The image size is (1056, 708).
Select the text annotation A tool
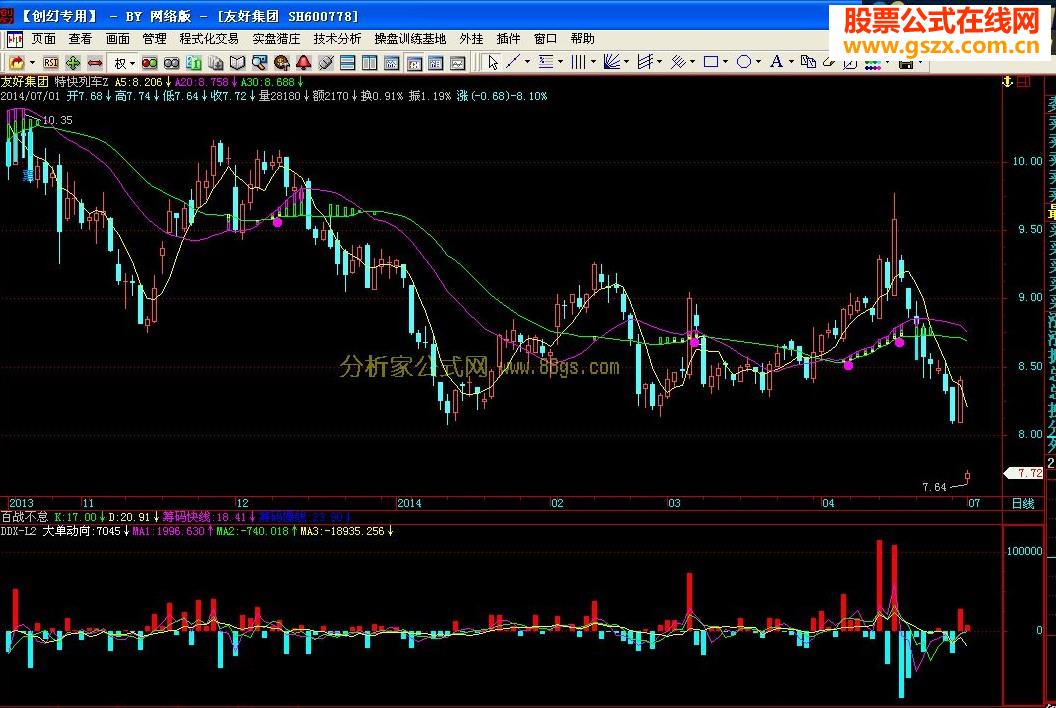776,62
